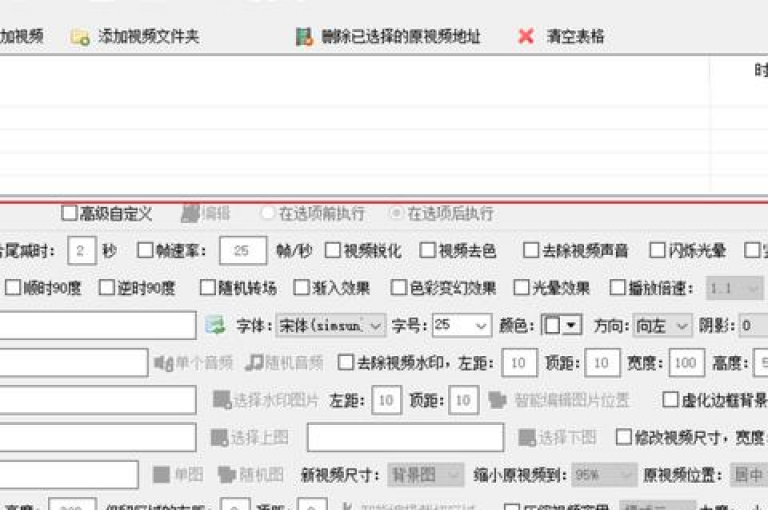Toggle the 光晕效果 checkbox
The width and height of the screenshot is (768, 510).
tap(521, 288)
